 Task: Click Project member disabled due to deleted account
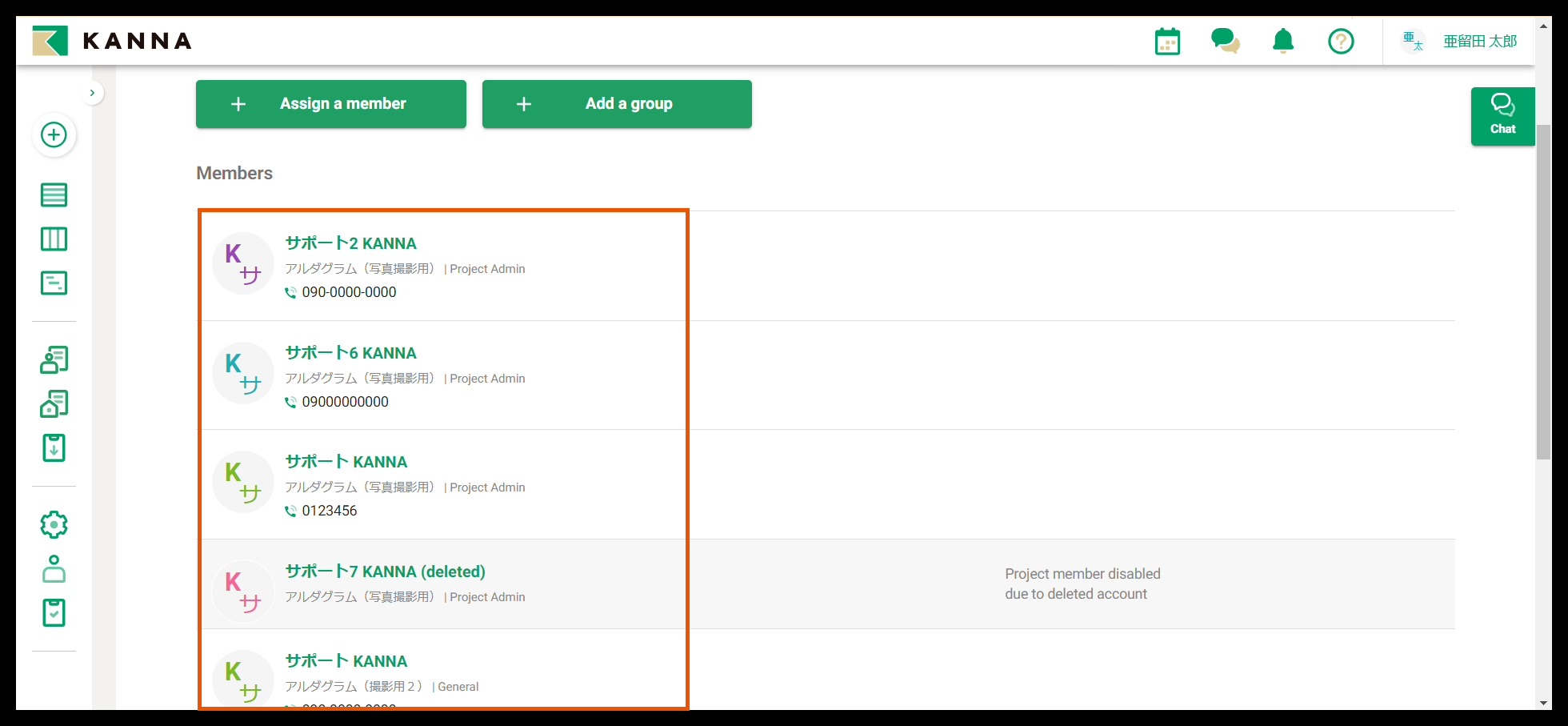(1082, 584)
